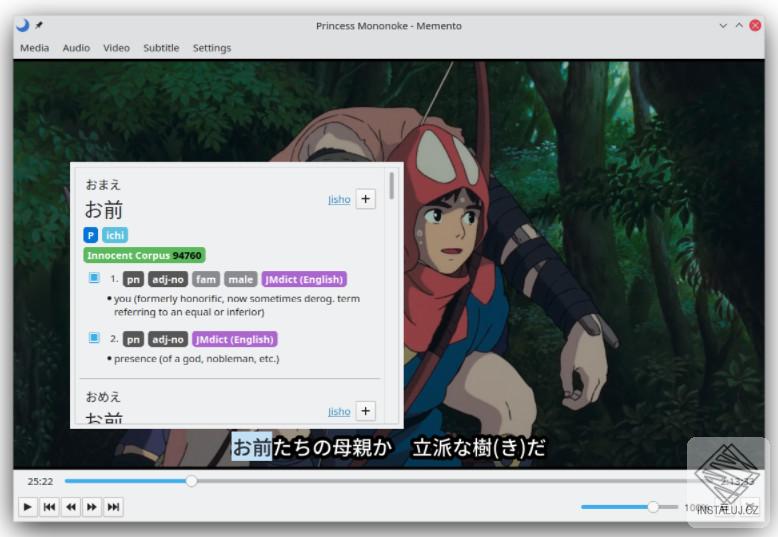Open the Settings menu
The height and width of the screenshot is (537, 778).
point(212,48)
